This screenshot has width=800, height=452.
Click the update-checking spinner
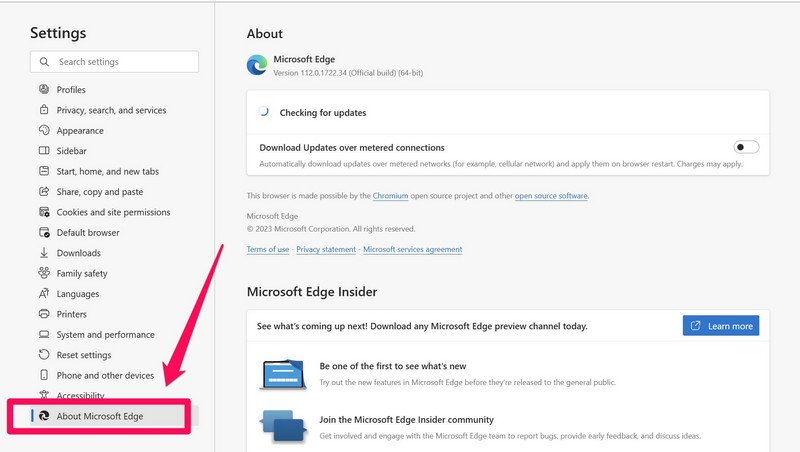click(x=264, y=112)
